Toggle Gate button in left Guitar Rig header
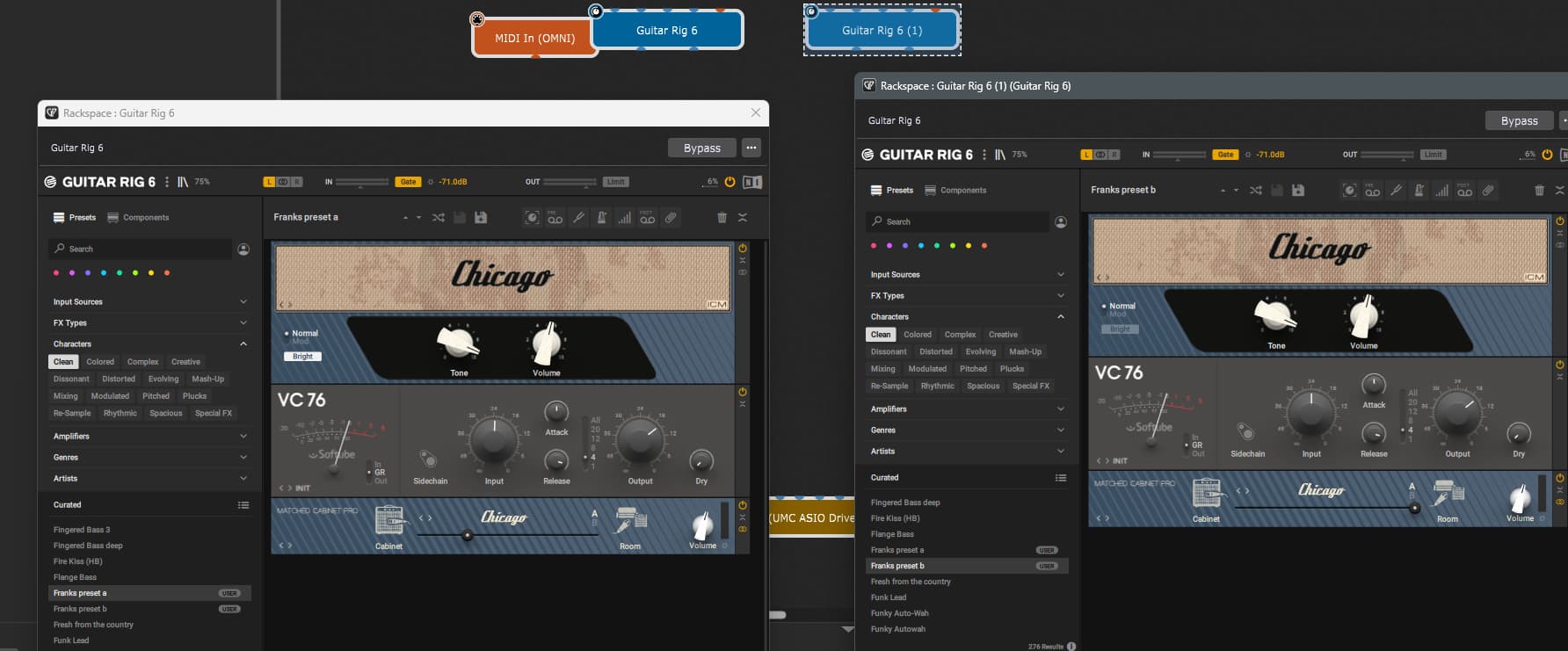Screen dimensions: 1568x651 (x=408, y=182)
